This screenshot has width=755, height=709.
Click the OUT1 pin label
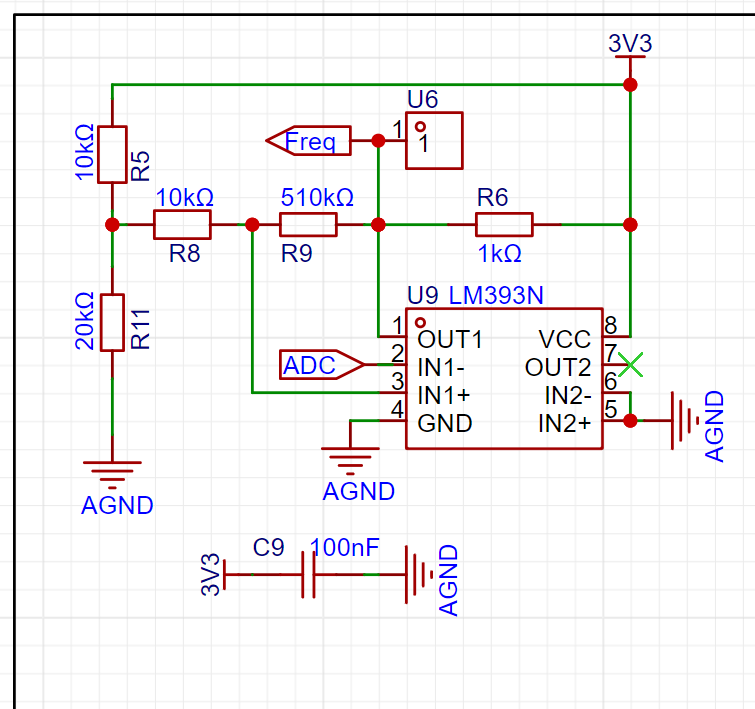click(x=450, y=340)
